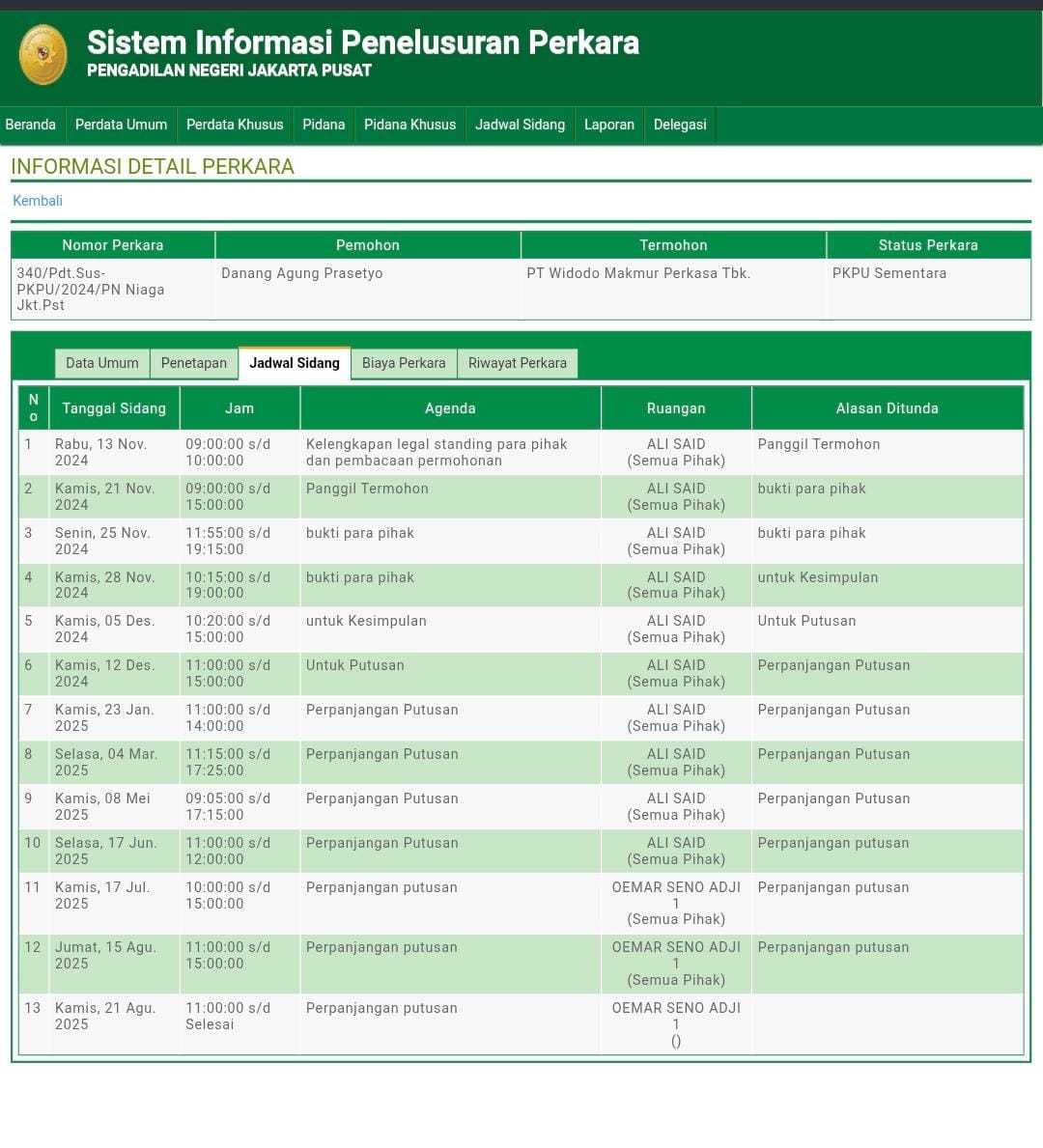Screen dimensions: 1043x1148
Task: Click the INFORMASI DETAIL PERKARA heading
Action: [x=153, y=167]
